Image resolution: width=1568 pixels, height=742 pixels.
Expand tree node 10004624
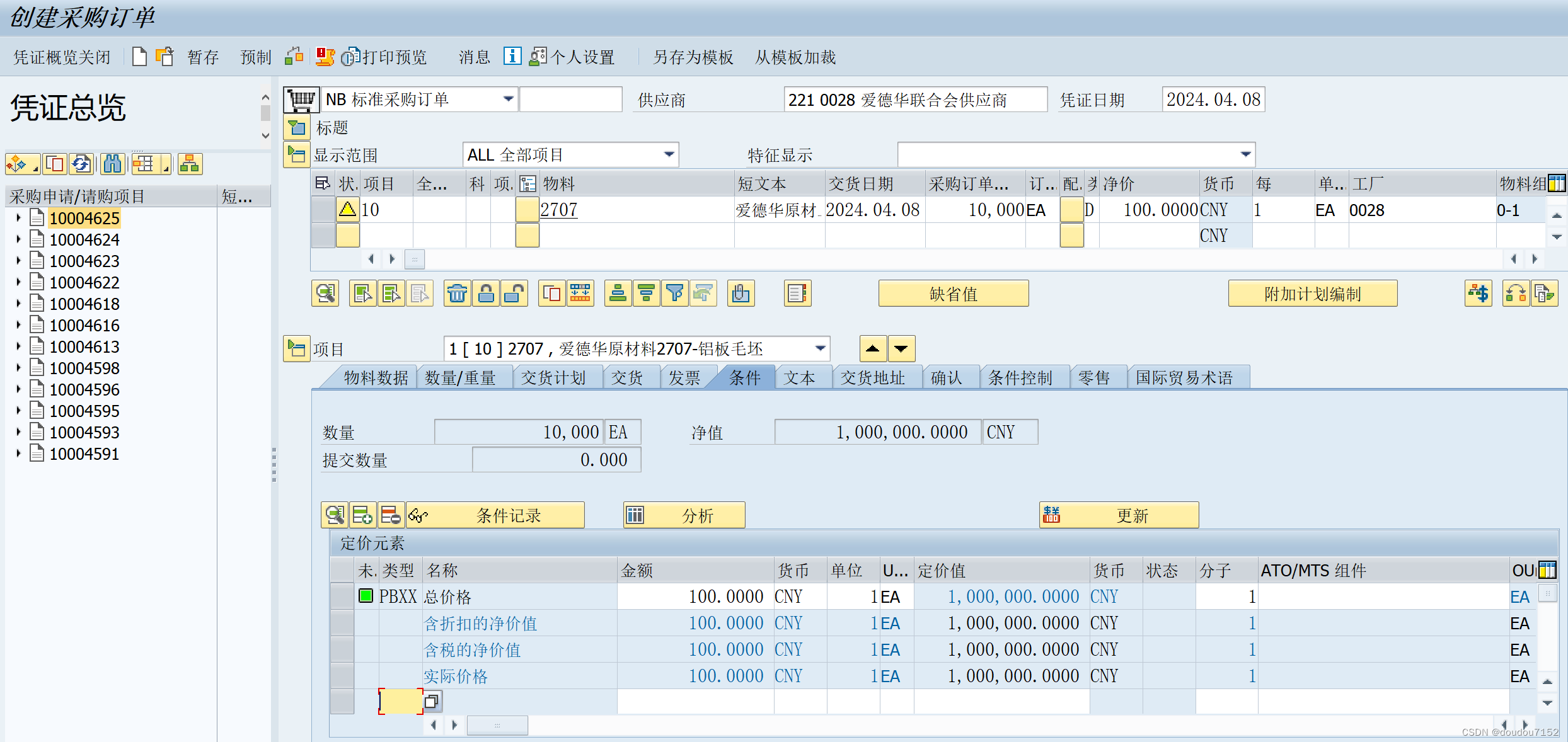[18, 240]
